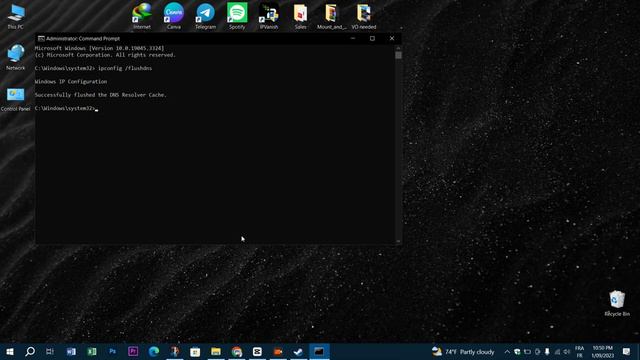Open Windows Security tray icon
This screenshot has height=360, width=640.
coord(517,352)
